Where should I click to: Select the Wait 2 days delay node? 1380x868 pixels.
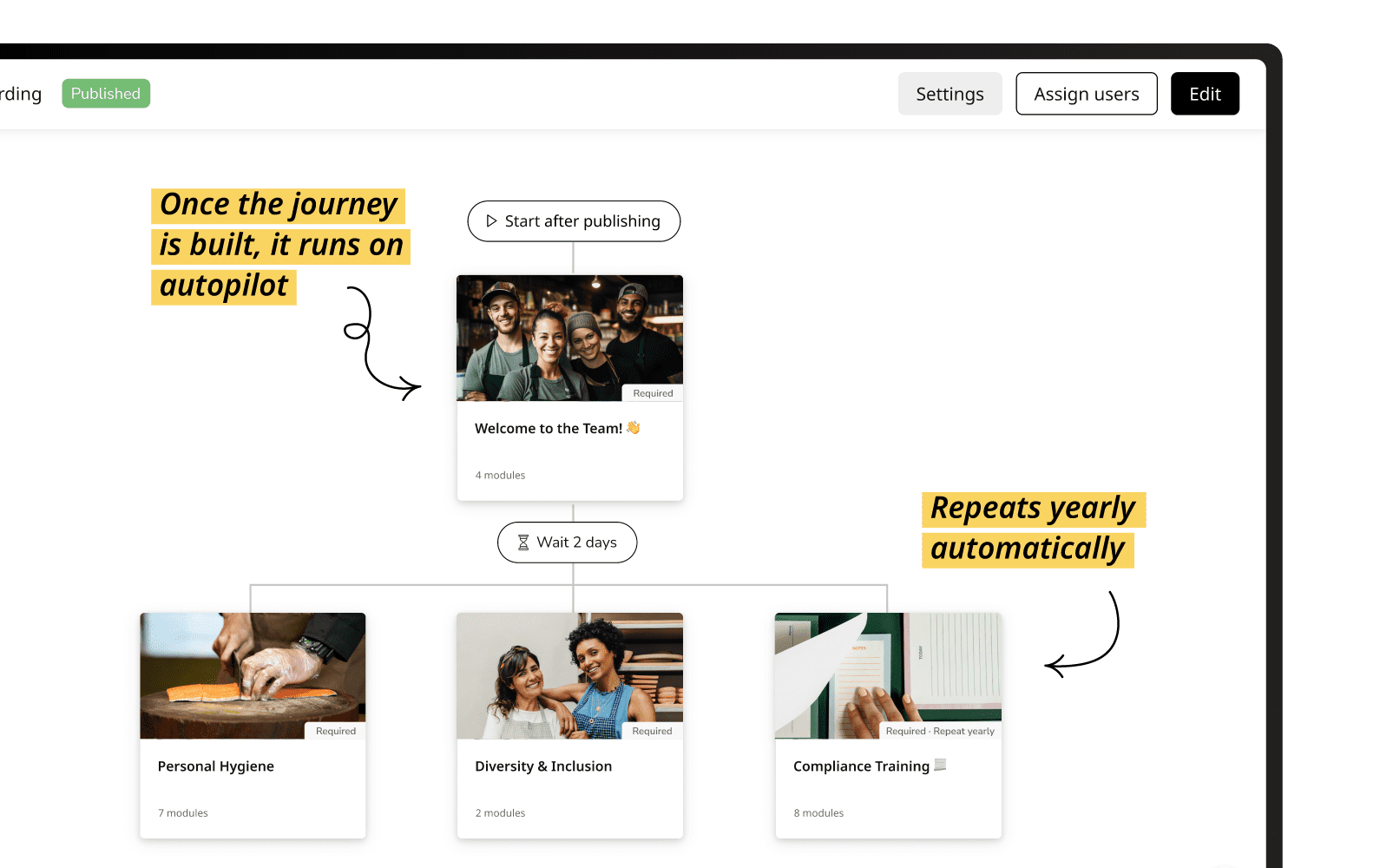coord(567,542)
